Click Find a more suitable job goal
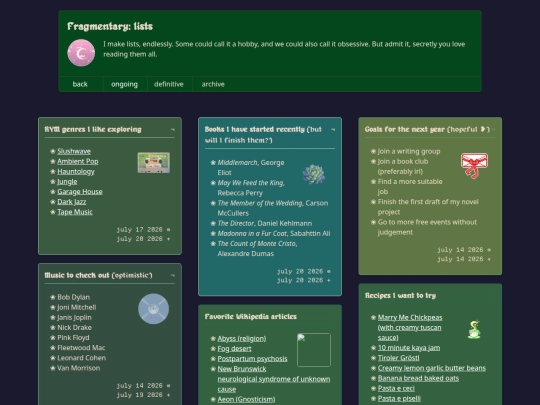The image size is (540, 405). tap(410, 186)
